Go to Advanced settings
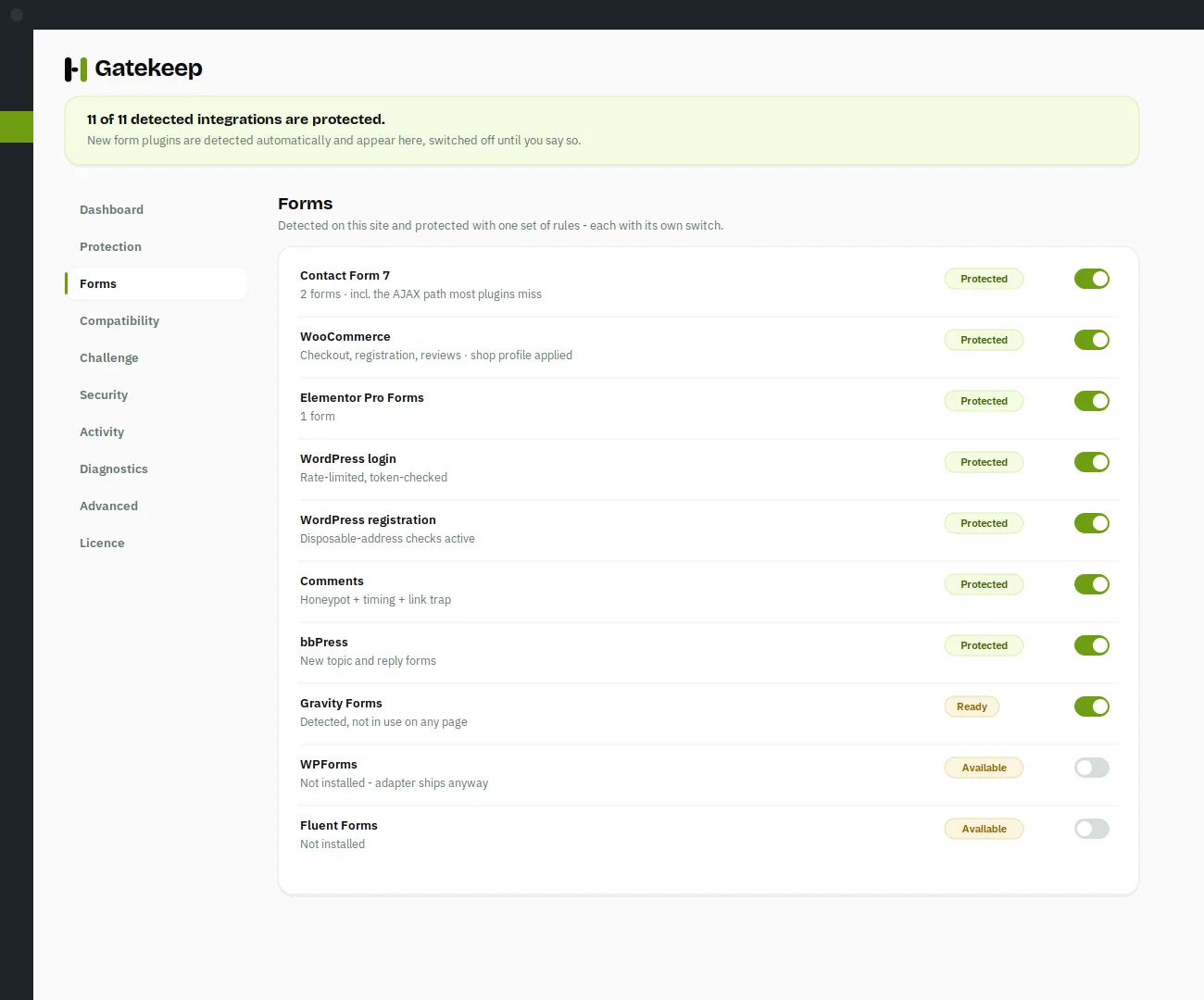Image resolution: width=1204 pixels, height=1000 pixels. click(156, 506)
